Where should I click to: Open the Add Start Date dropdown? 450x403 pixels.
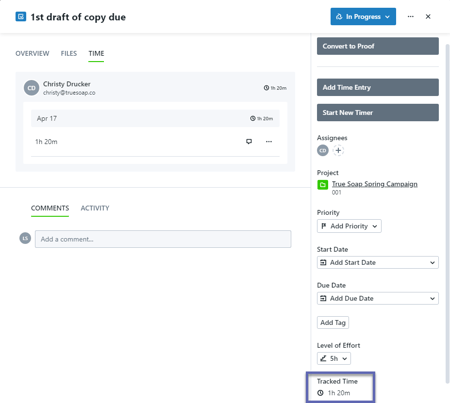[x=378, y=262]
